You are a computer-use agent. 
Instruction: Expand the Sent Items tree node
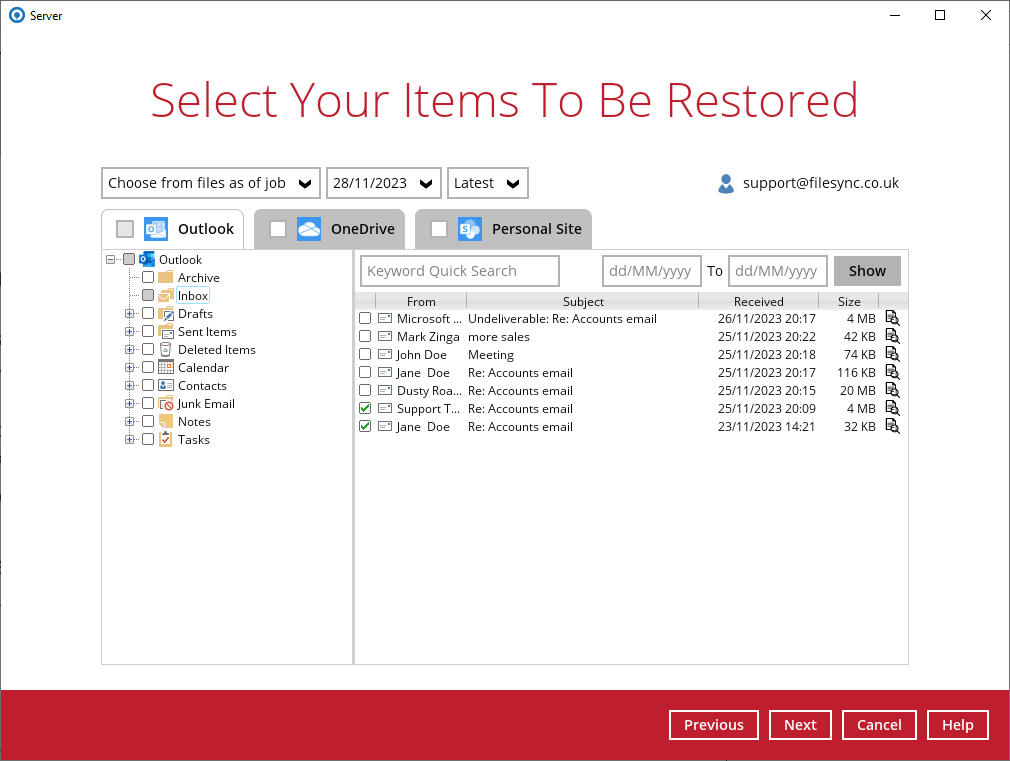pos(130,331)
